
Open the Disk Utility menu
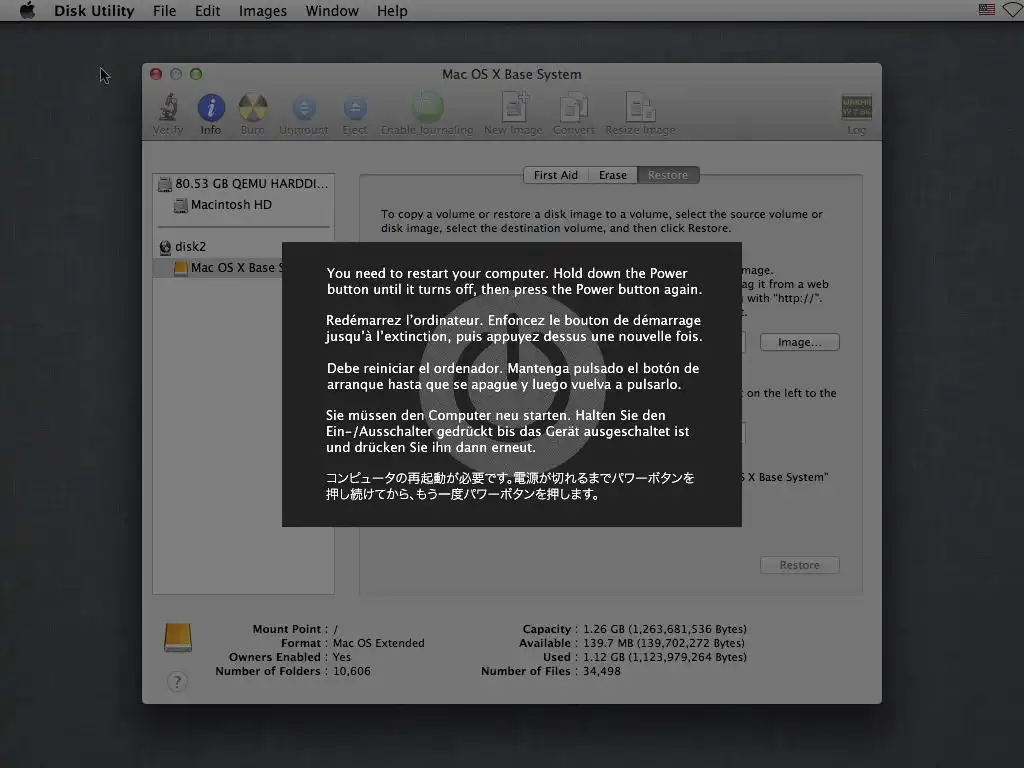coord(94,10)
